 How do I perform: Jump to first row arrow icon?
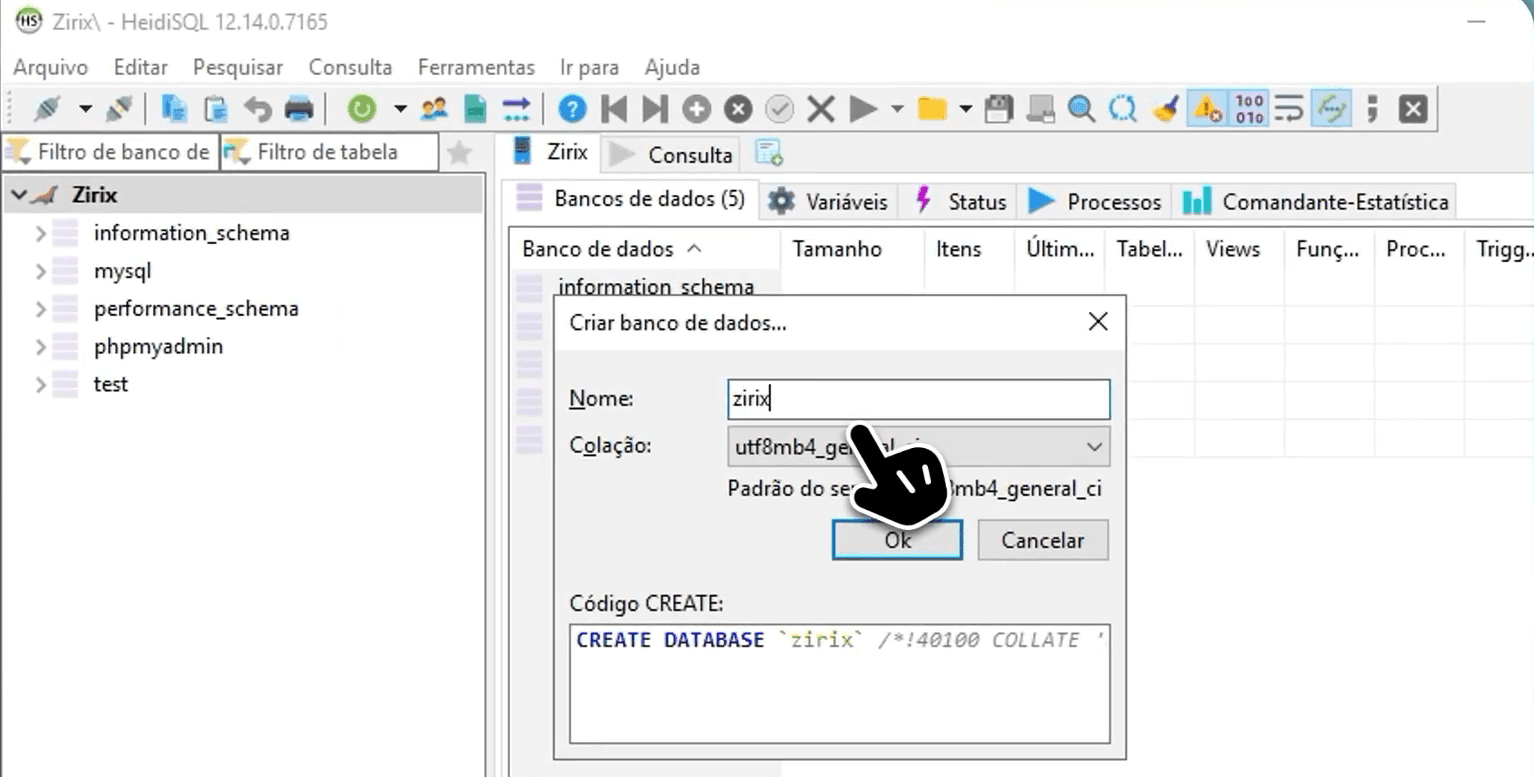[x=614, y=108]
